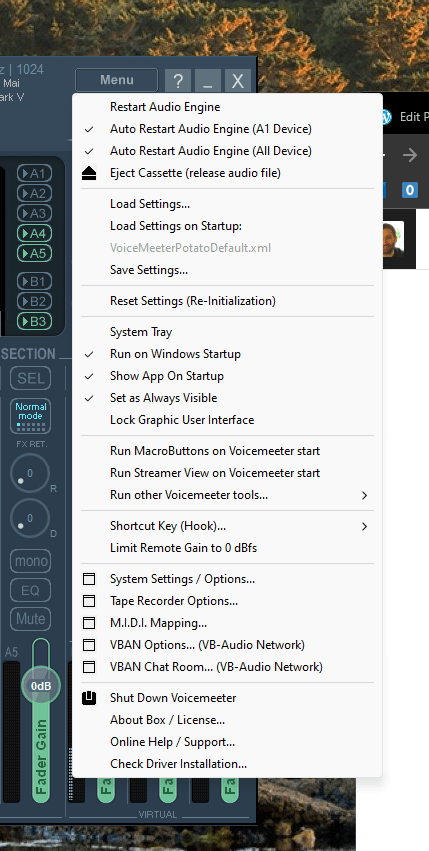Viewport: 429px width, 851px height.
Task: Open the question mark help button
Action: (178, 81)
